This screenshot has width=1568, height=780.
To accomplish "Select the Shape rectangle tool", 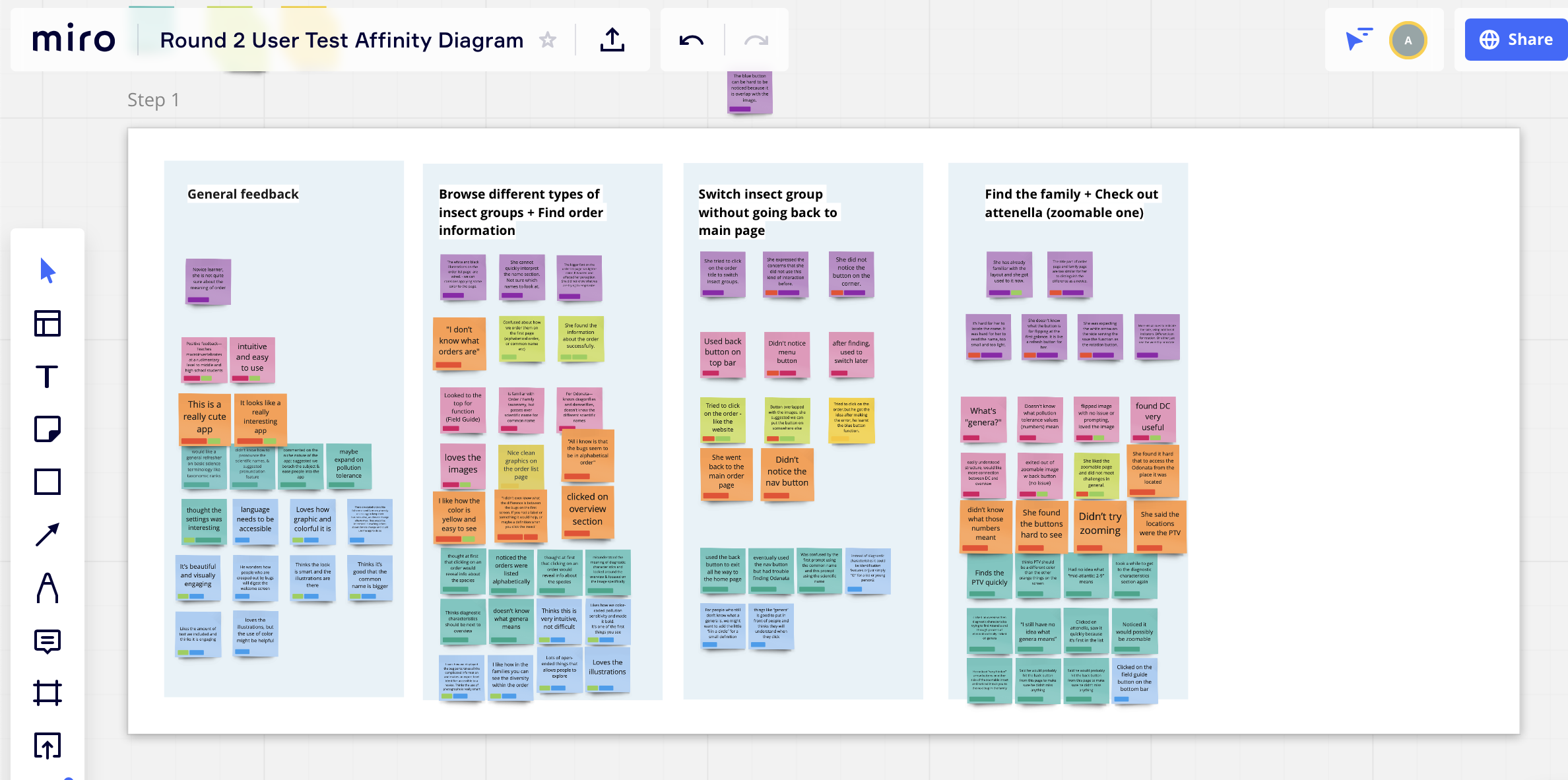I will (x=48, y=482).
